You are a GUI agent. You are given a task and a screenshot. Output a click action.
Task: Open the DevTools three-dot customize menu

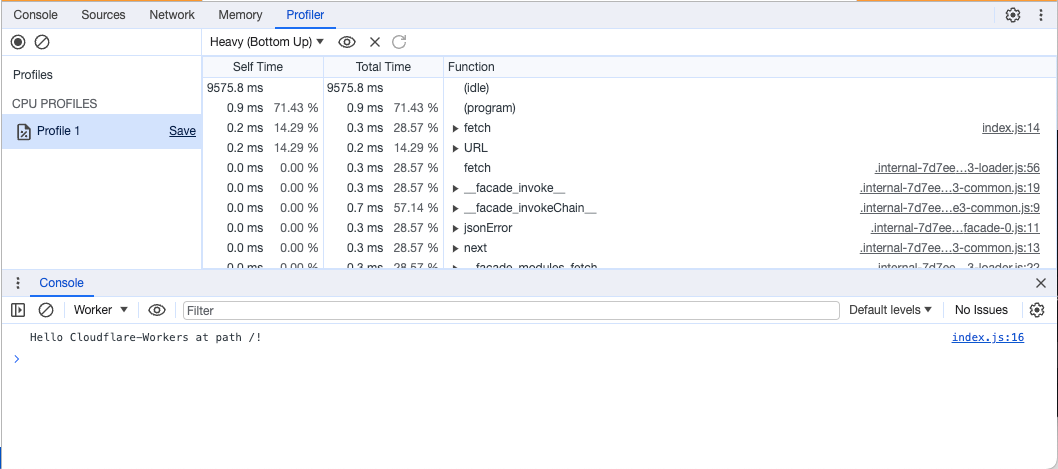point(1040,15)
